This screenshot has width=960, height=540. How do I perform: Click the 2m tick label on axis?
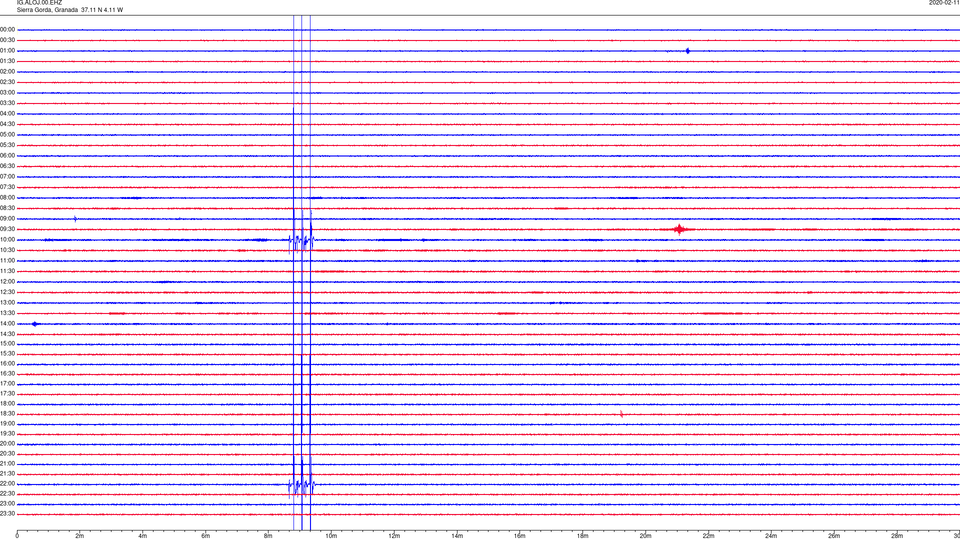(80, 536)
